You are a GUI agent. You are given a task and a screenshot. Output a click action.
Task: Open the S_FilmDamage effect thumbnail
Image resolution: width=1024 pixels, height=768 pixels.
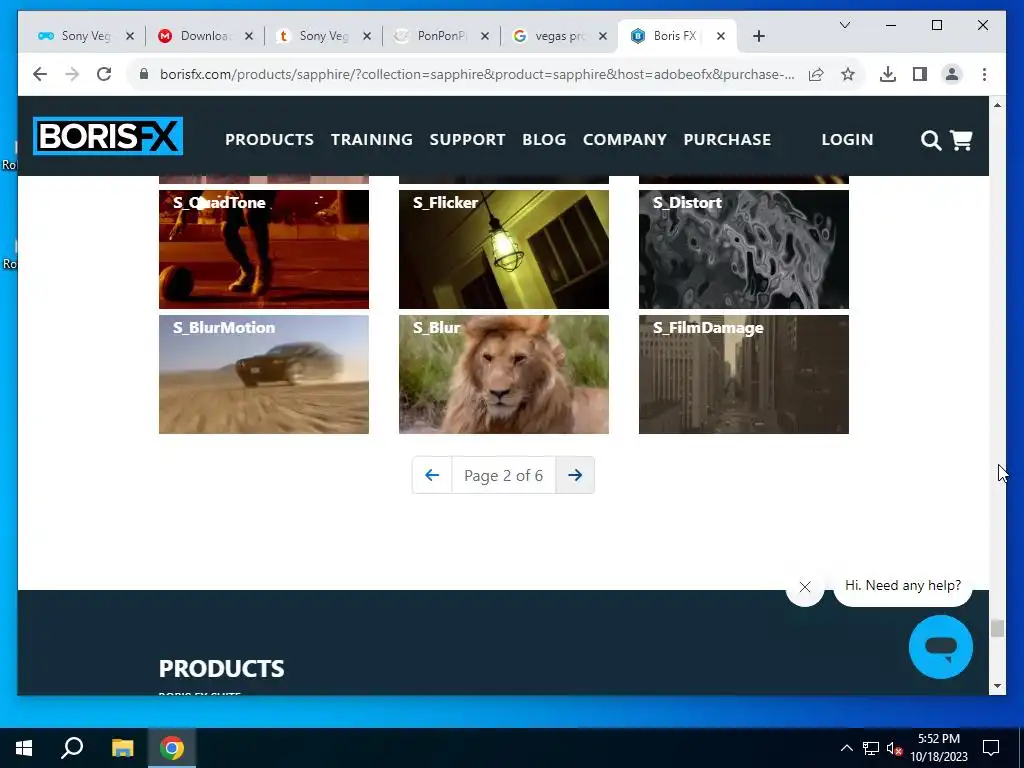744,374
